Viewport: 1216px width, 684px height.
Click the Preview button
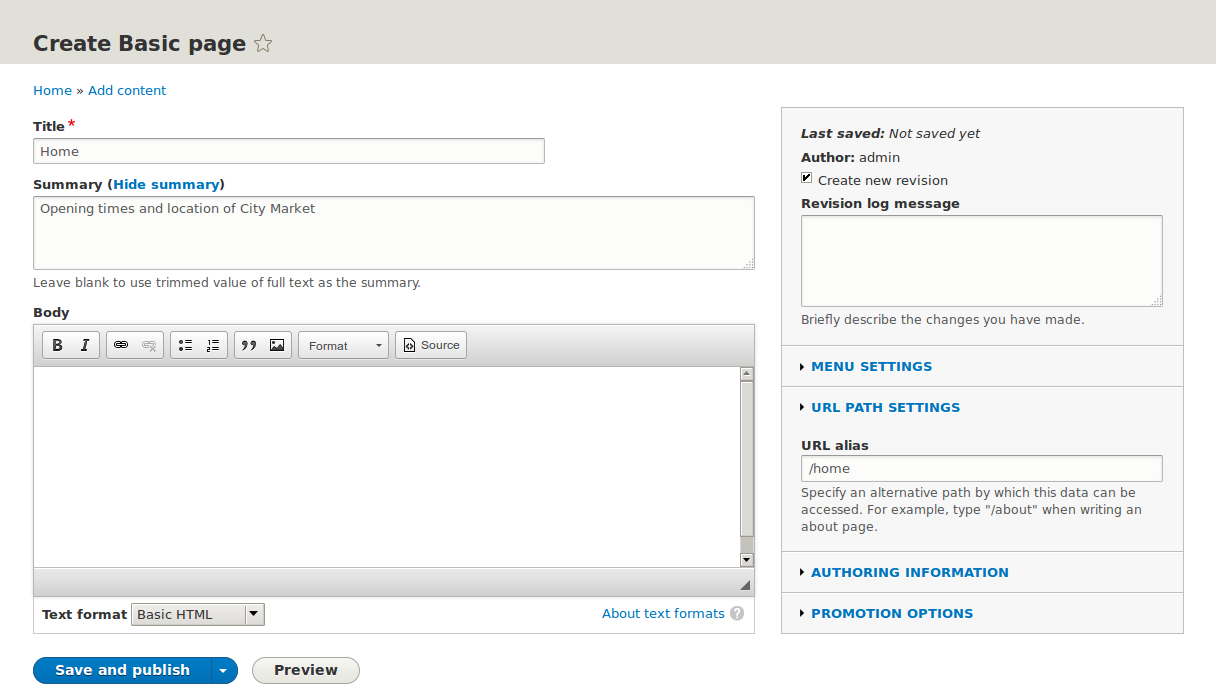coord(305,671)
